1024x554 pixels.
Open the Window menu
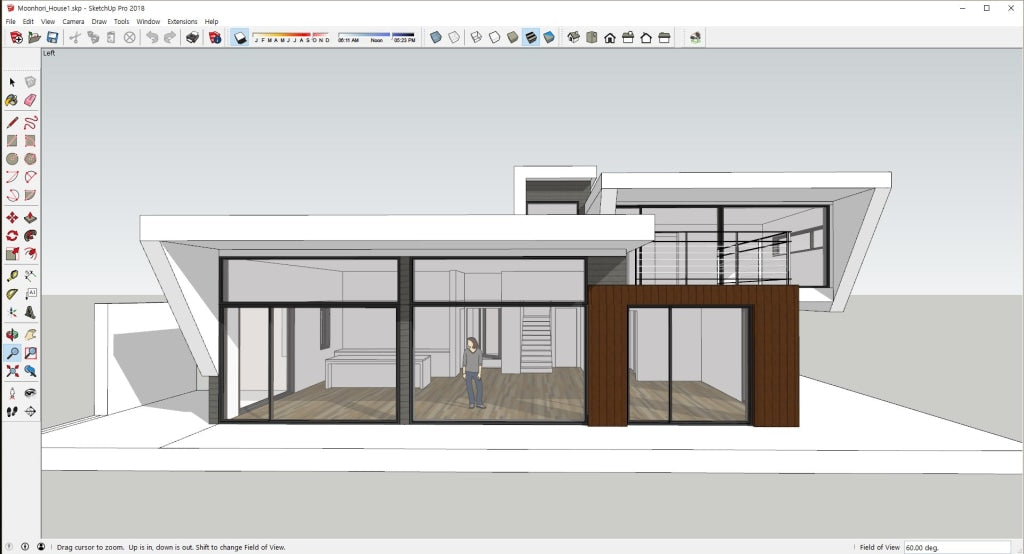click(148, 22)
